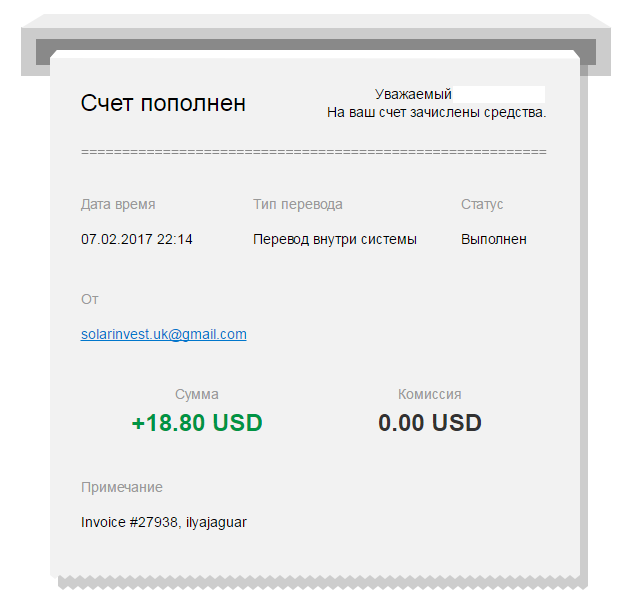Click the dashed equals-sign separator line

(x=313, y=152)
